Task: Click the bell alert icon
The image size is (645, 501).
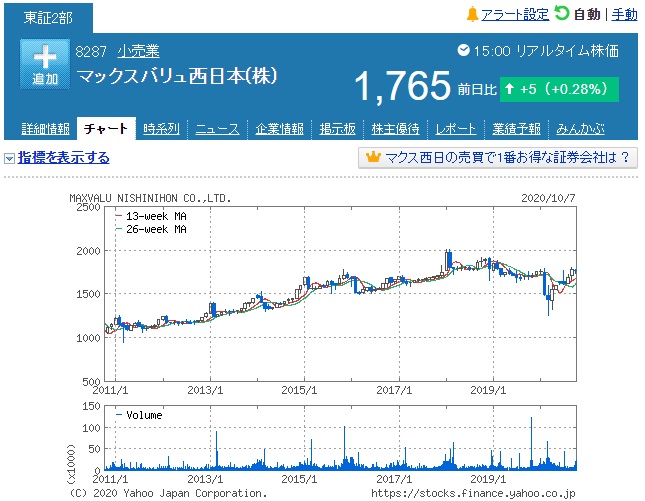Action: click(472, 14)
